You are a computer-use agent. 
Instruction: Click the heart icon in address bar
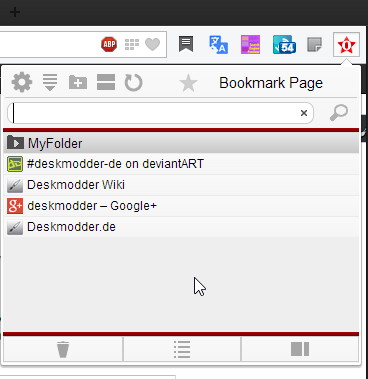pyautogui.click(x=152, y=44)
